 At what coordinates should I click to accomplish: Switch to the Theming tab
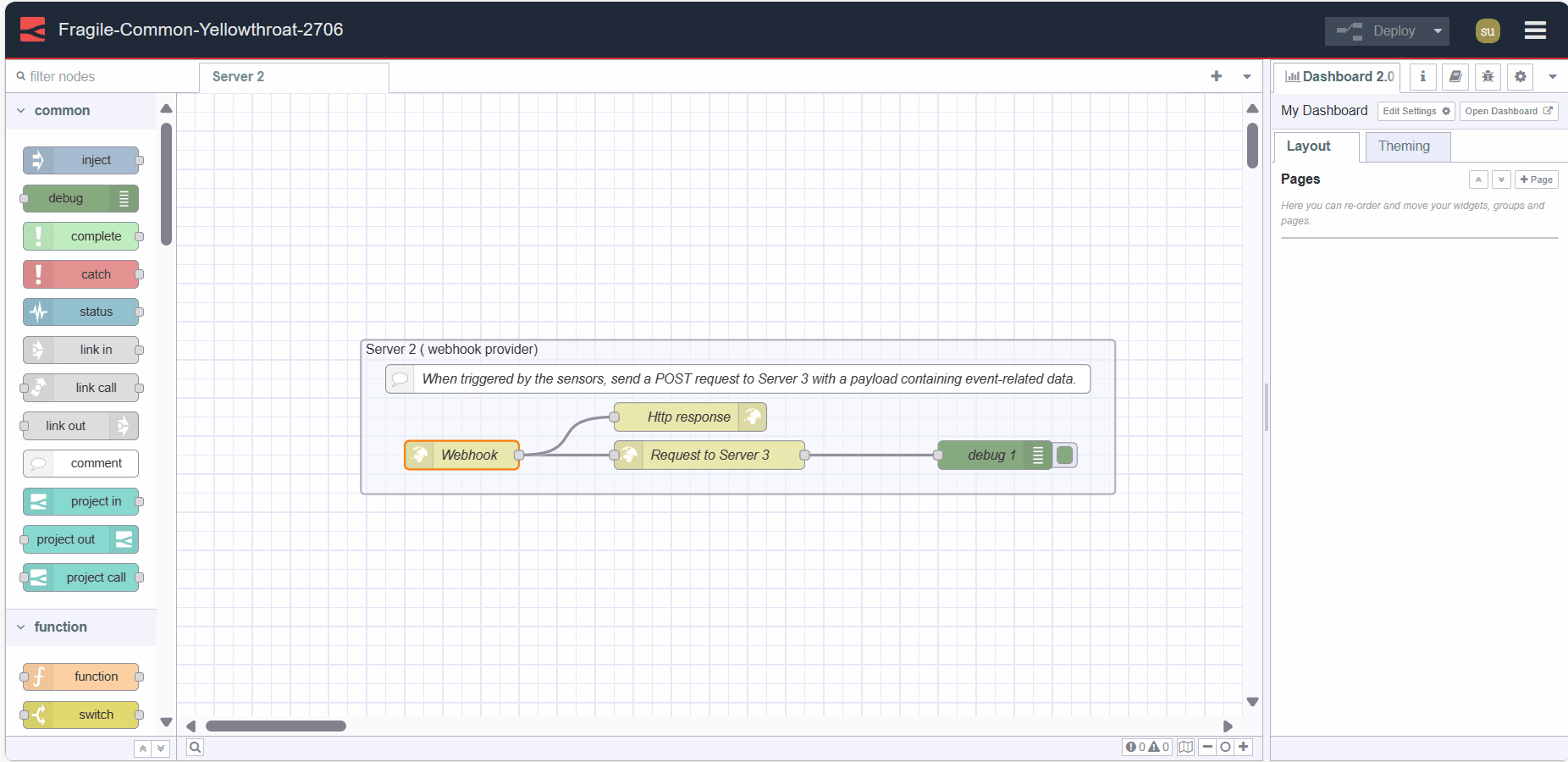tap(1406, 146)
